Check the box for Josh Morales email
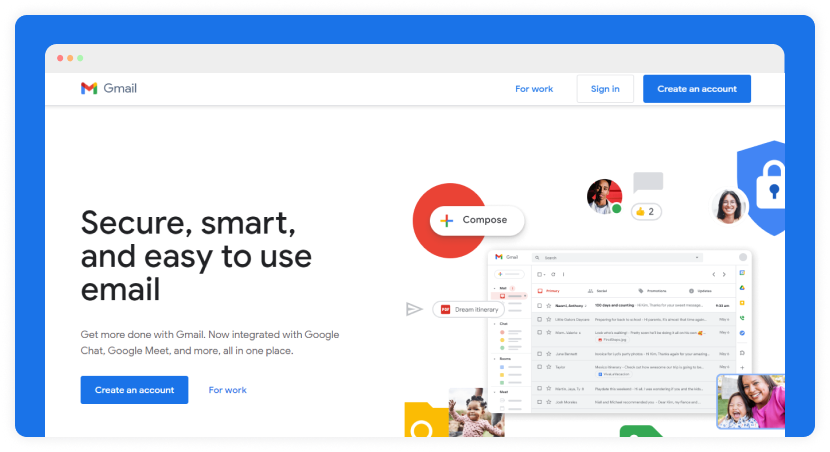Viewport: 830px width, 452px height. (x=539, y=402)
